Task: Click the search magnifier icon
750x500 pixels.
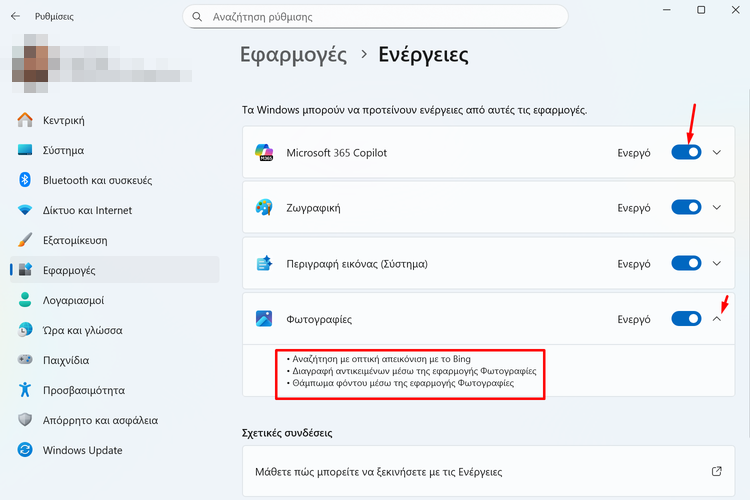Action: [196, 17]
